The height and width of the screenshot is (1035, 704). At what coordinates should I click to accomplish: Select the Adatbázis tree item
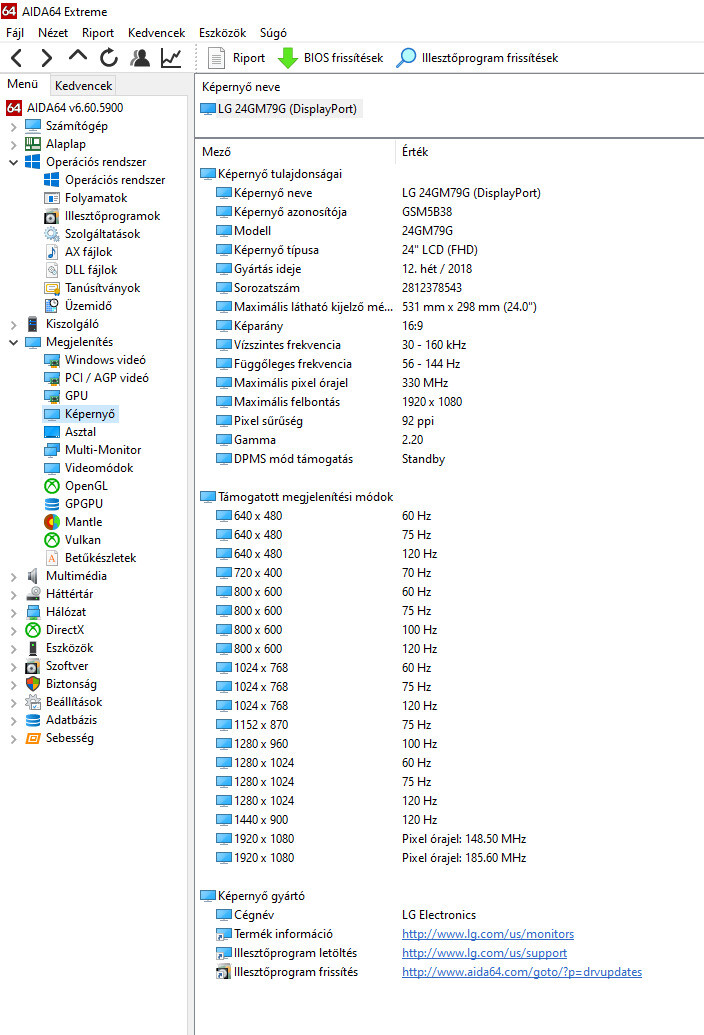[61, 720]
